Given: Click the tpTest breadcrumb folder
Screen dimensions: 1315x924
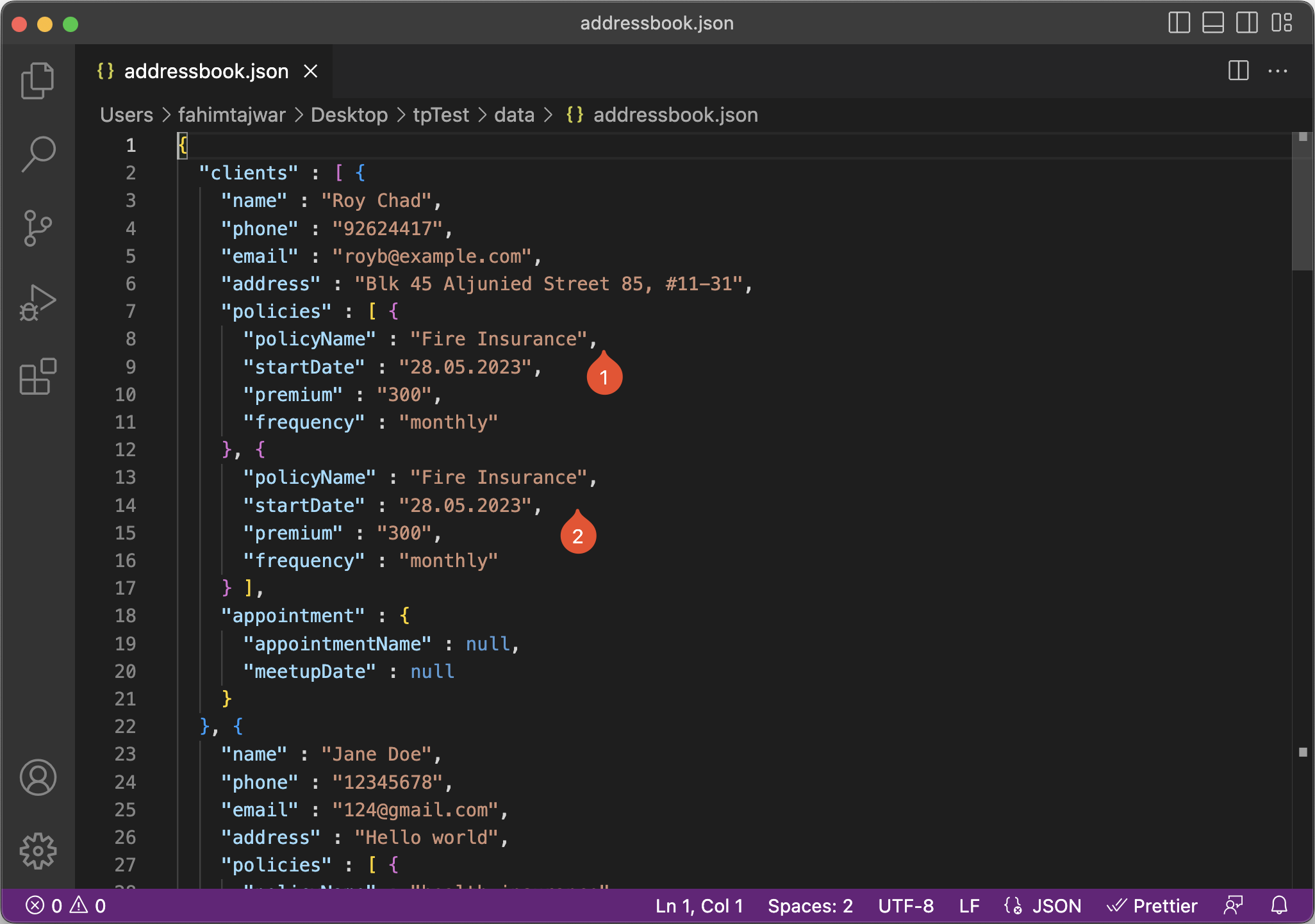Looking at the screenshot, I should pyautogui.click(x=441, y=115).
